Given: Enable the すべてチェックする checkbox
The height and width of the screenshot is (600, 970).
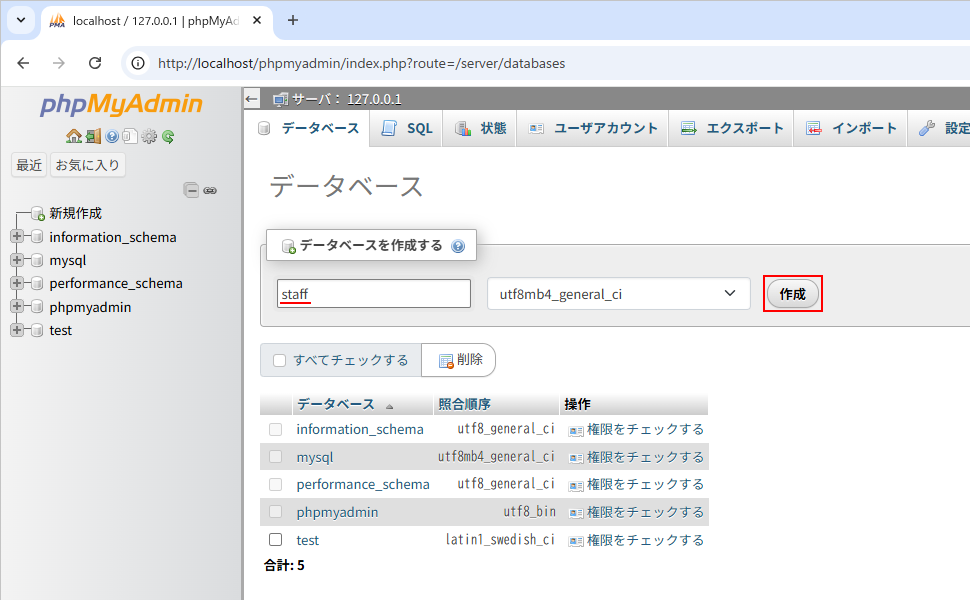Looking at the screenshot, I should coord(279,359).
